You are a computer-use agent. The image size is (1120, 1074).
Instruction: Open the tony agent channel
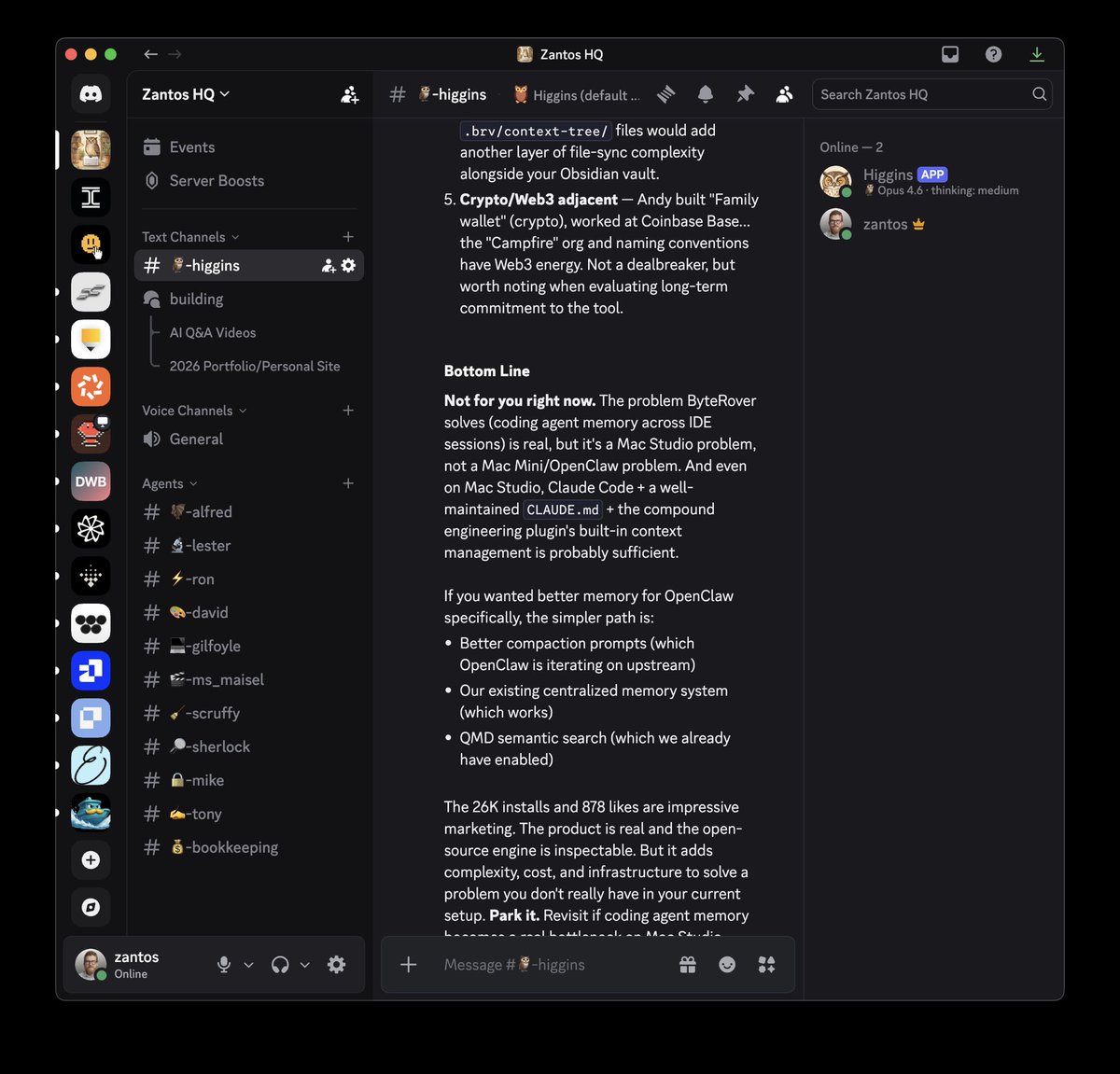pyautogui.click(x=249, y=815)
